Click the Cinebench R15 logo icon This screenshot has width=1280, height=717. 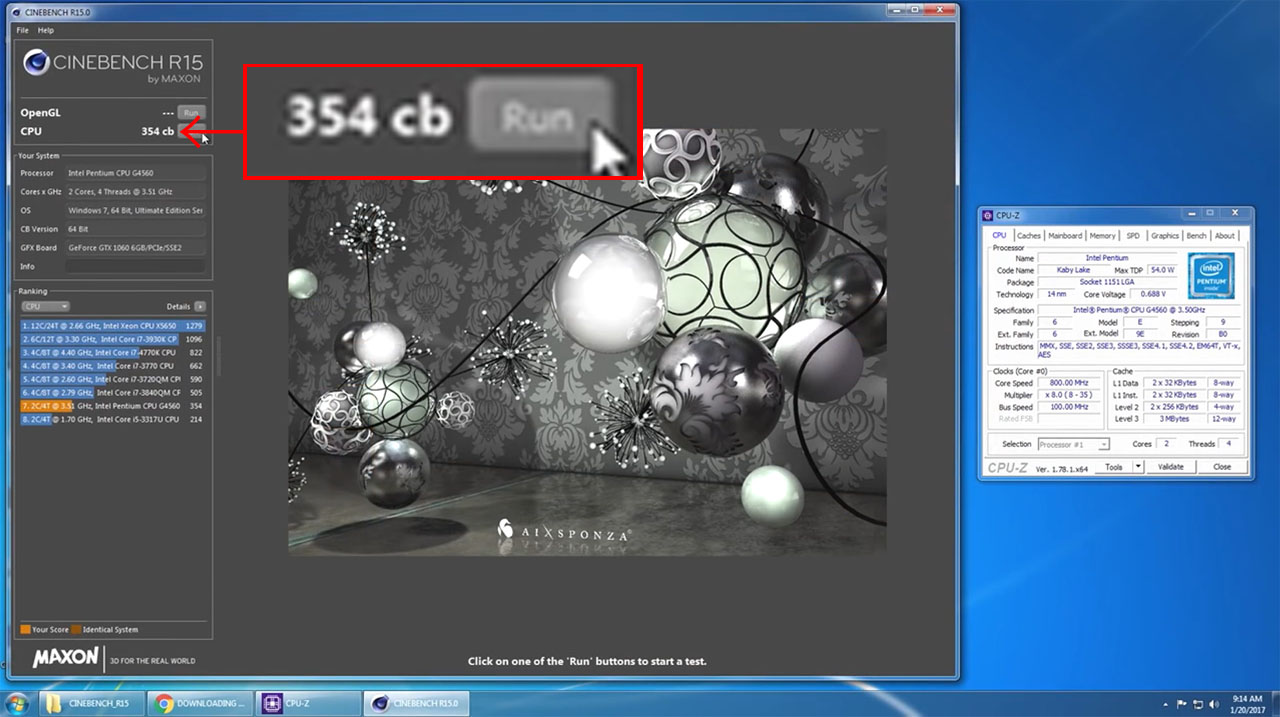pos(36,64)
